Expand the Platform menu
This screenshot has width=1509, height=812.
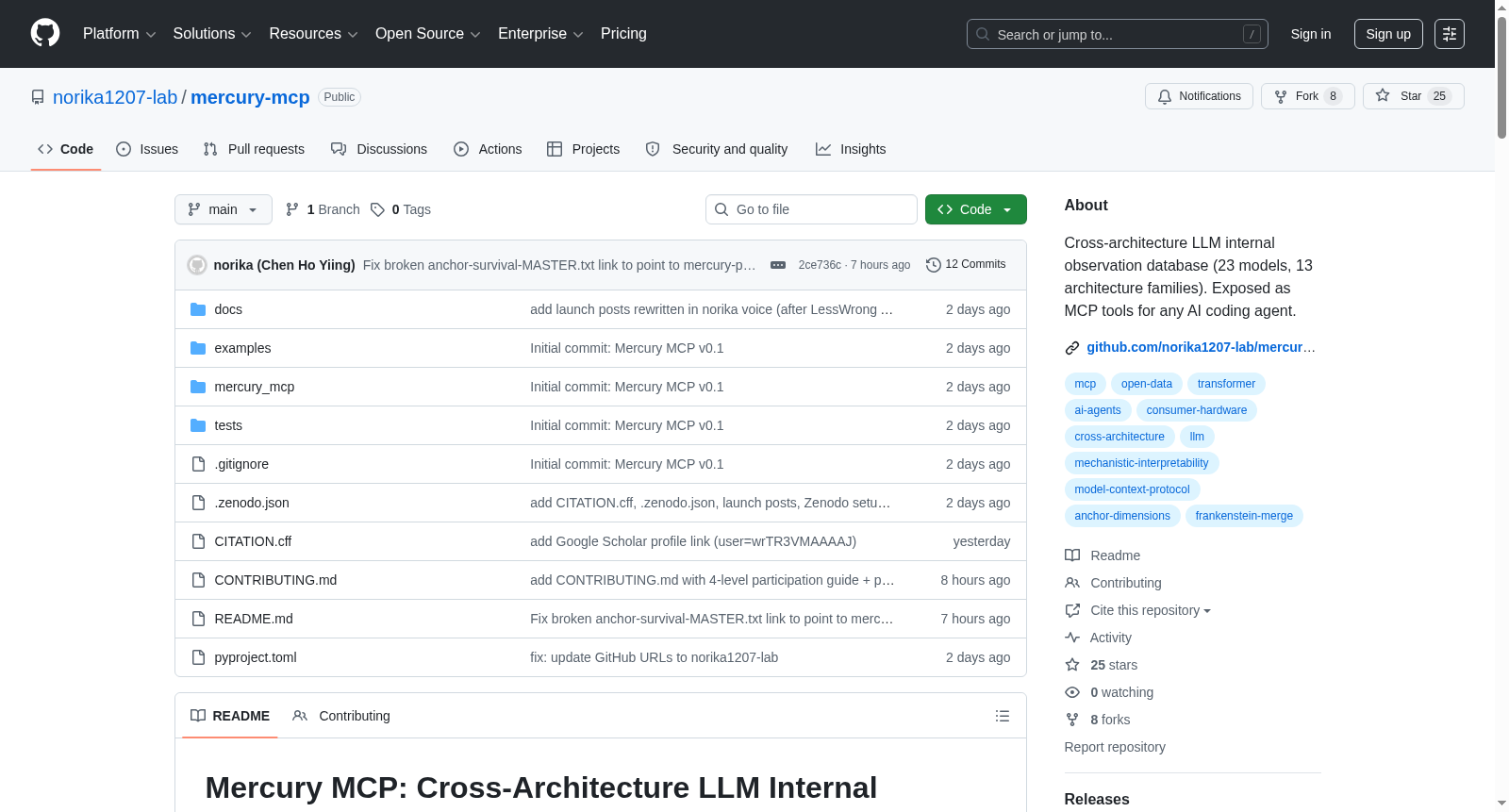tap(120, 34)
